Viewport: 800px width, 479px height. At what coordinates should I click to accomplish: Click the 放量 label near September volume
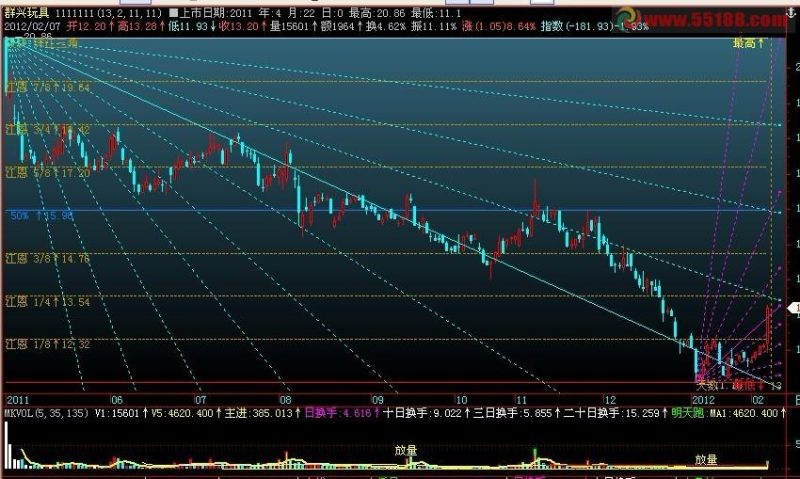406,450
